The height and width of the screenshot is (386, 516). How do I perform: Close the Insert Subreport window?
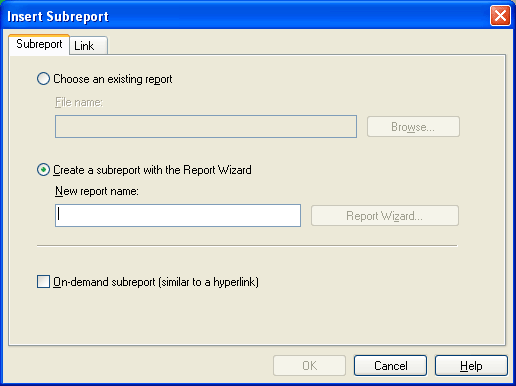pyautogui.click(x=500, y=16)
